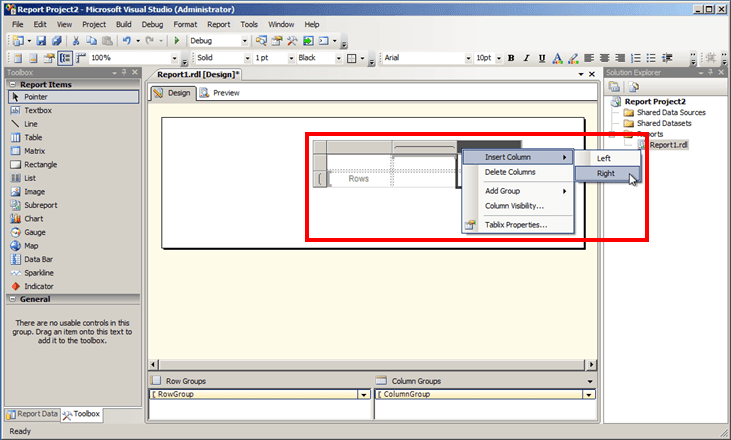Apply numbered list formatting

point(635,58)
